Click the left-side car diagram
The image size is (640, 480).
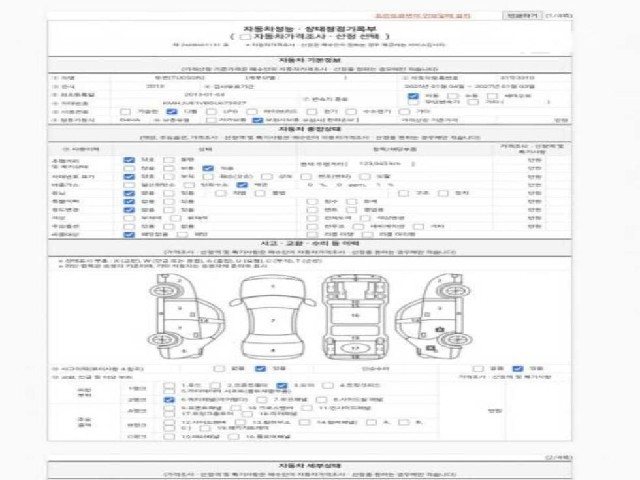[x=186, y=317]
